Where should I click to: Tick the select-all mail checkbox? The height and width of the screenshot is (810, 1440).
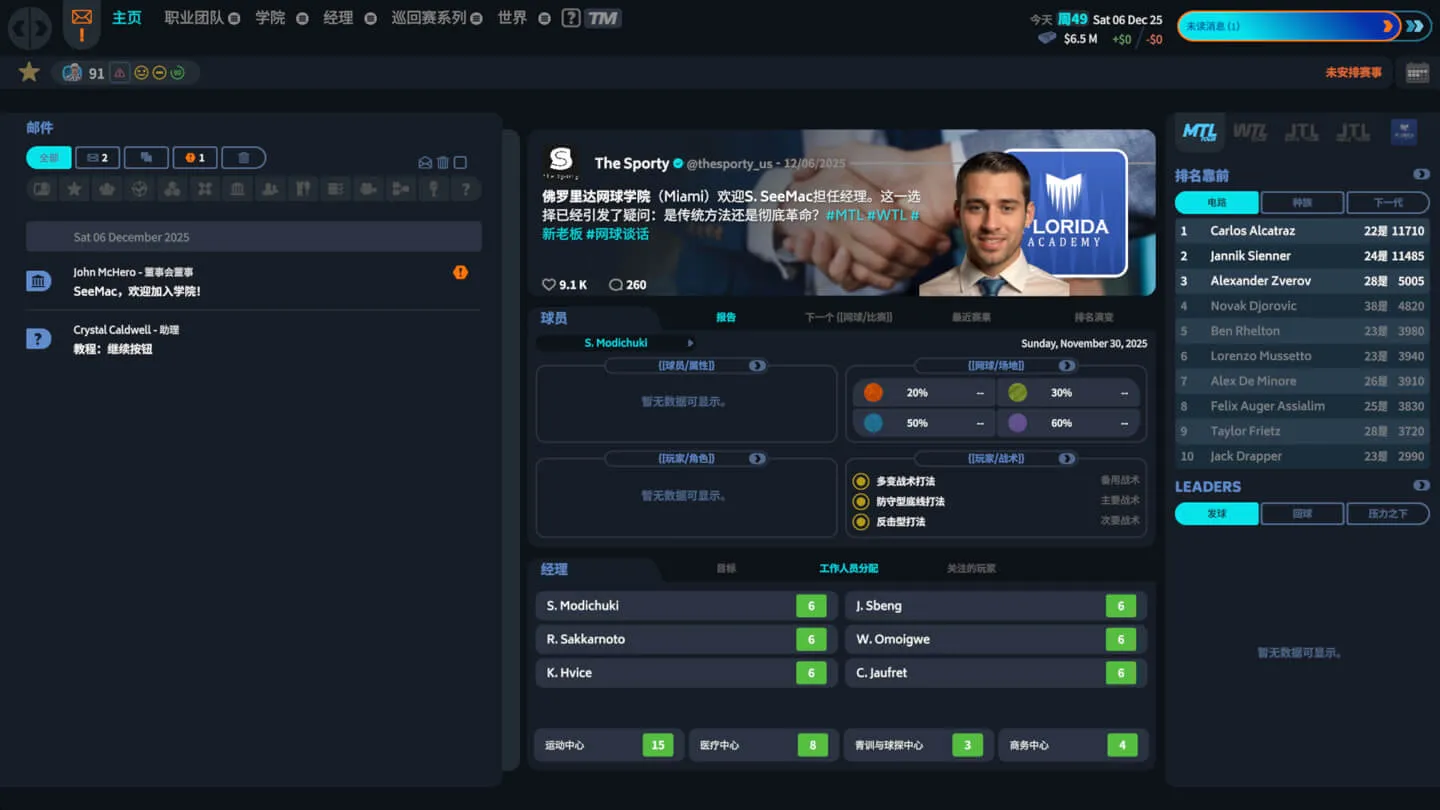460,163
